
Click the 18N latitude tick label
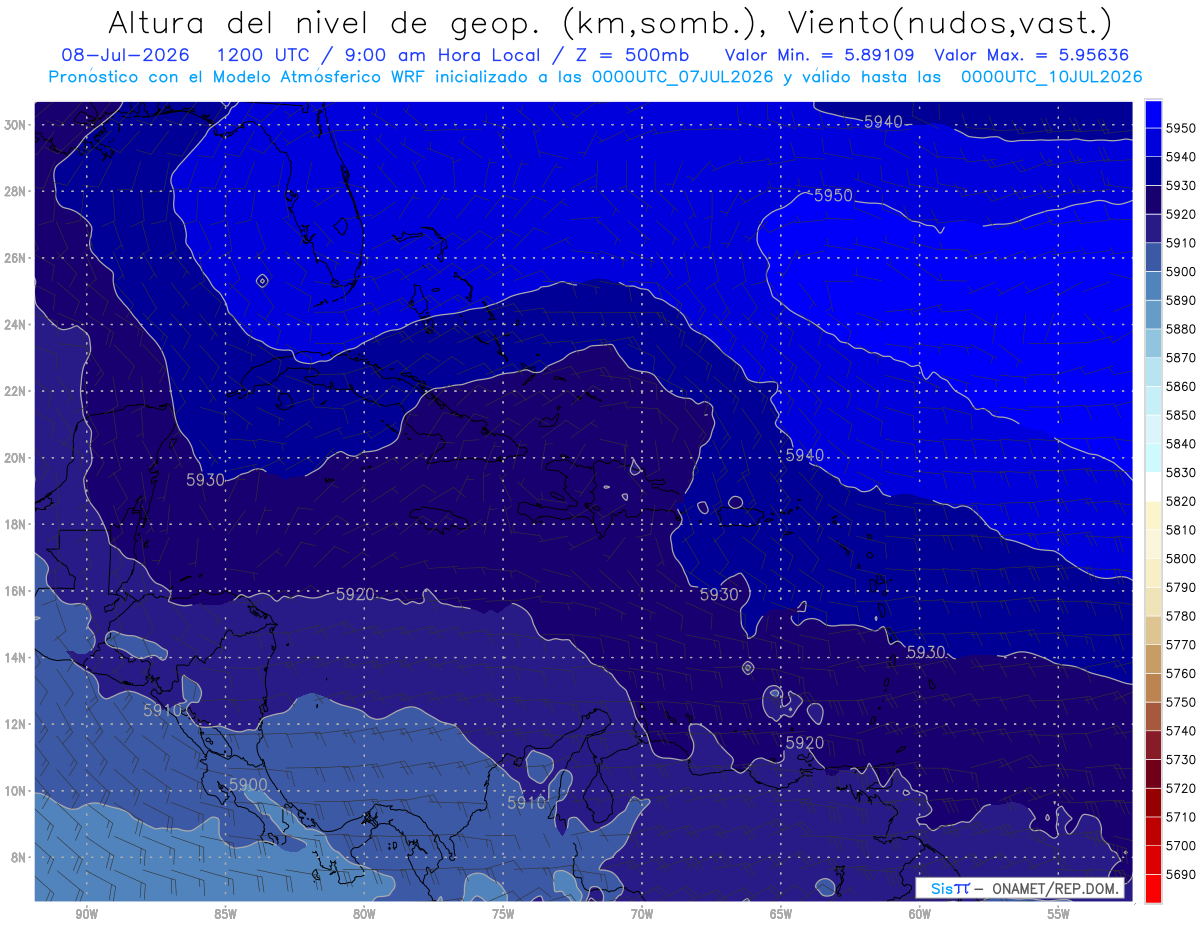pos(14,524)
